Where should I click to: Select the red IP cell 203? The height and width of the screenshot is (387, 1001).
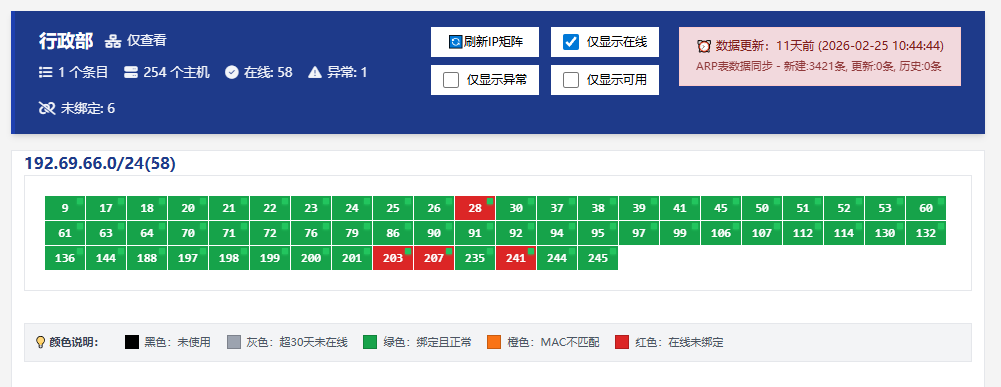point(393,258)
